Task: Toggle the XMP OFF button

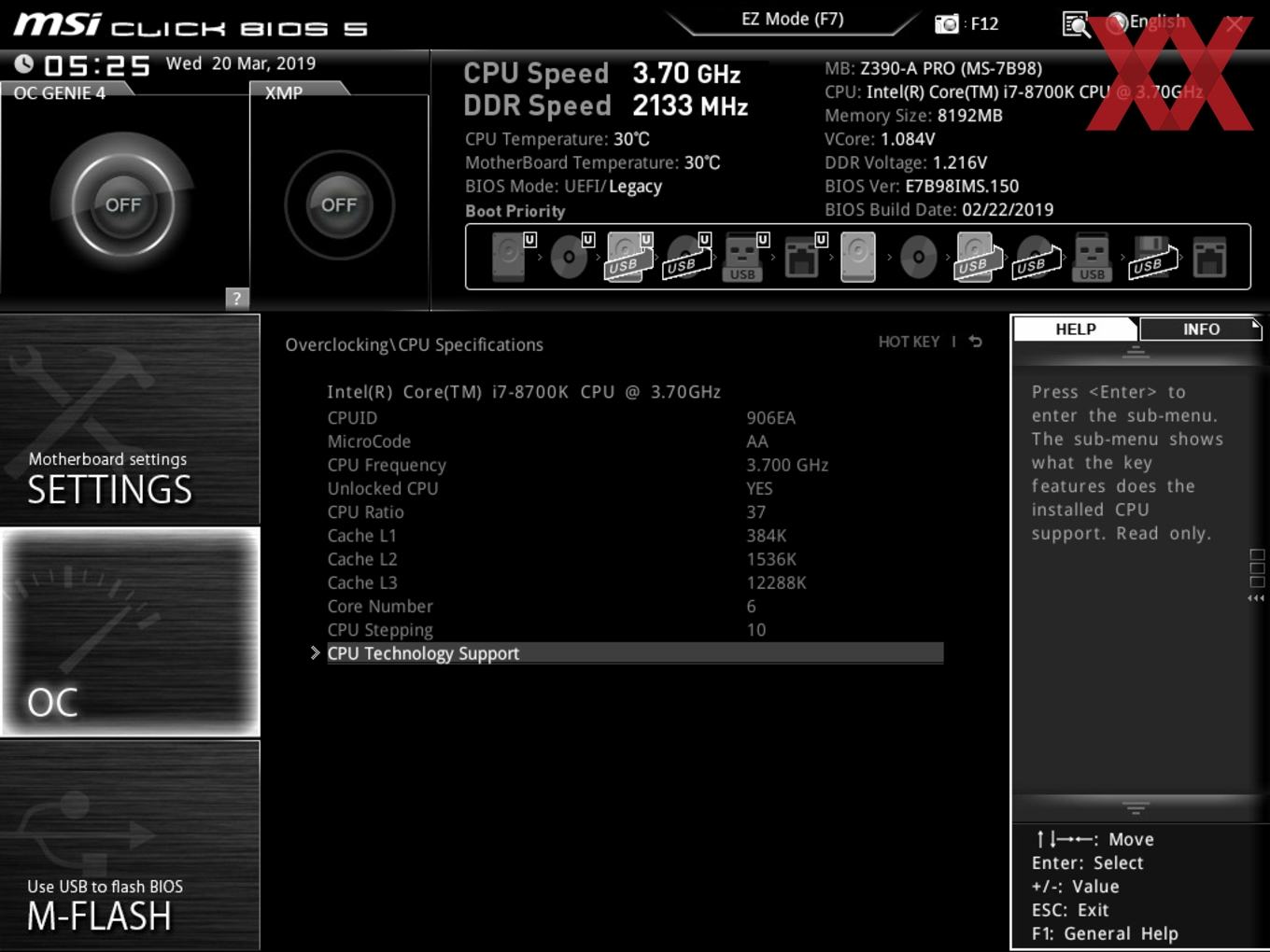Action: click(x=339, y=204)
